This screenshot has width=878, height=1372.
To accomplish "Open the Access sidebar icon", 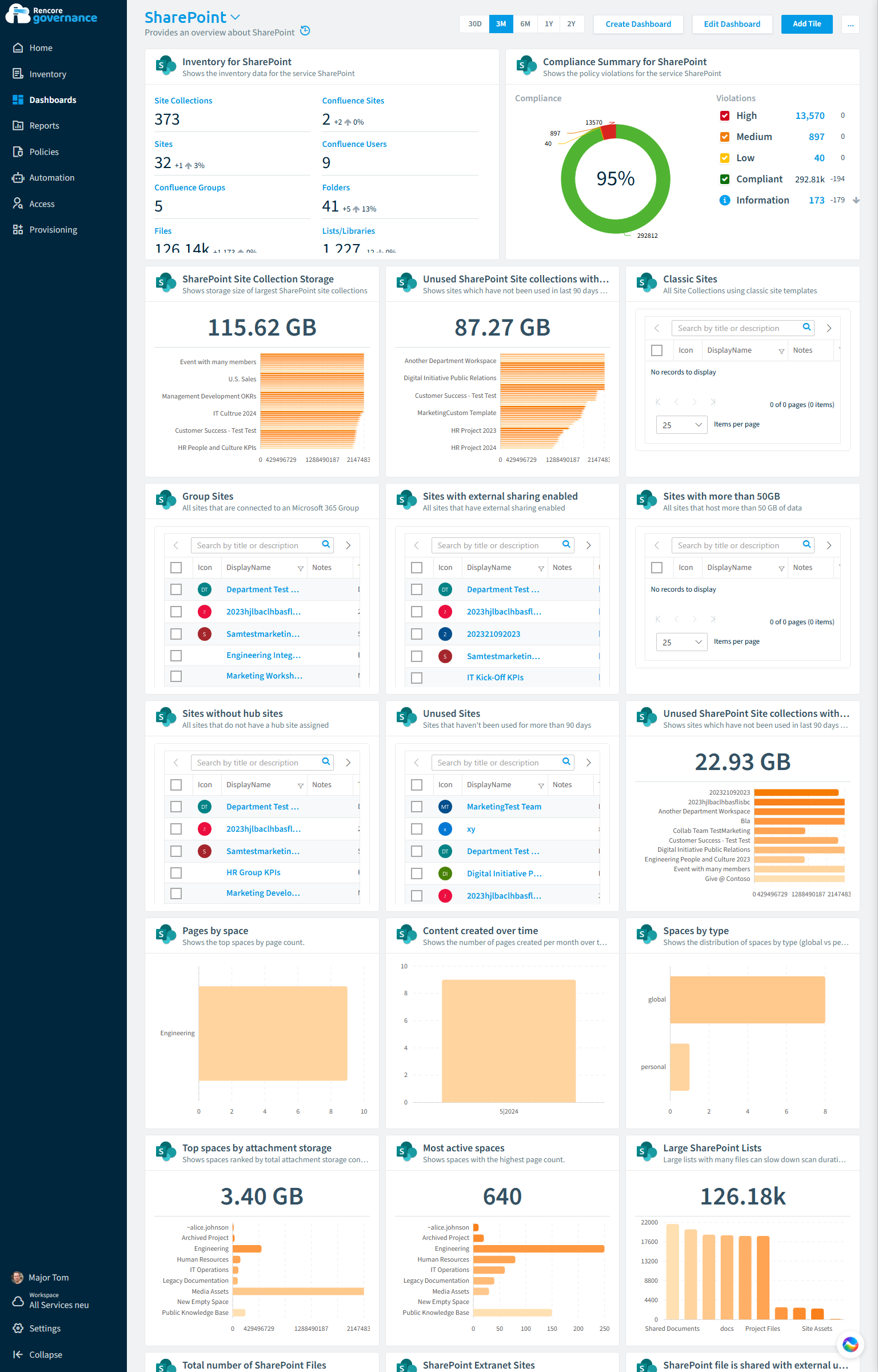I will point(18,204).
